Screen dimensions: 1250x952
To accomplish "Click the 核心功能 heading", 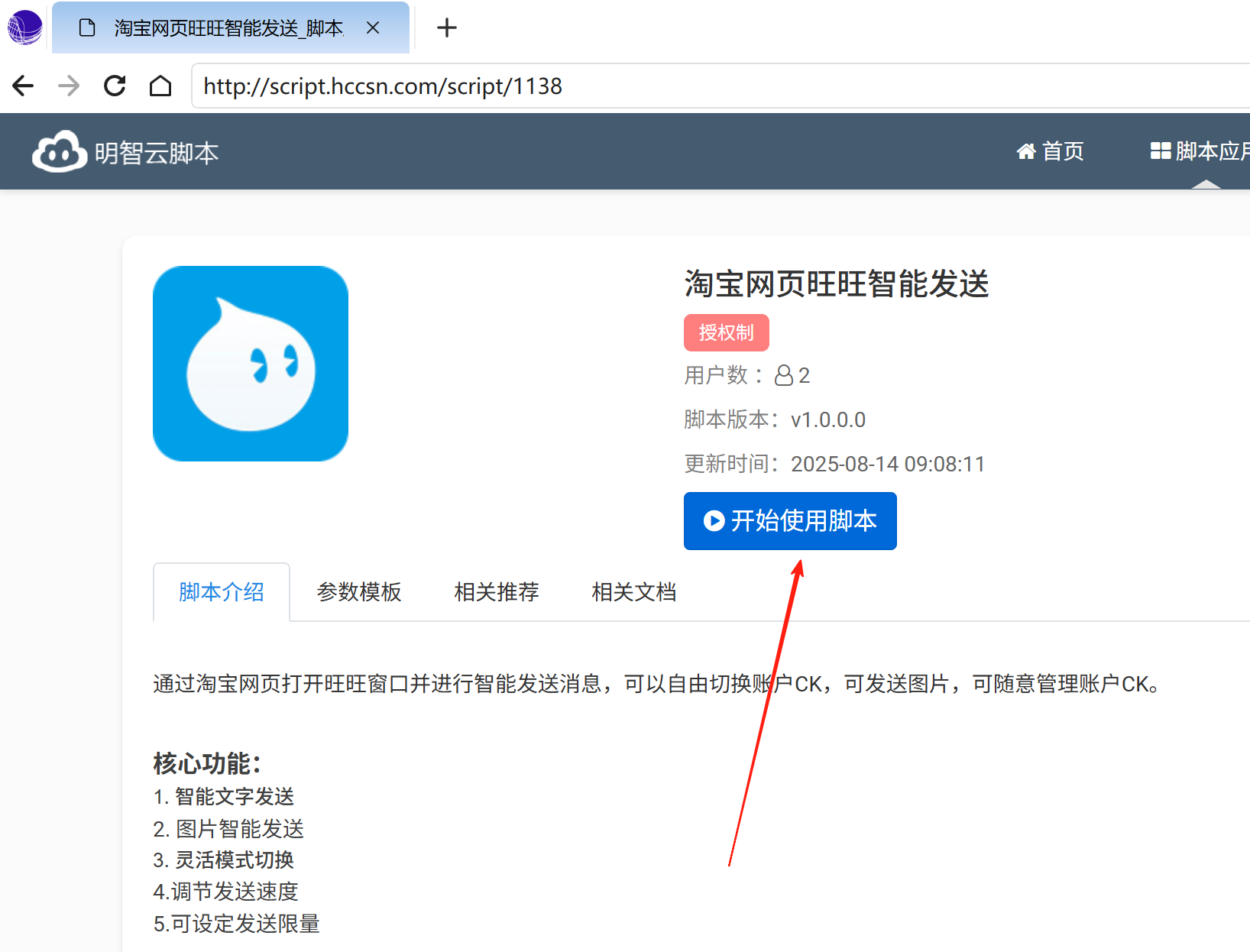I will coord(208,763).
